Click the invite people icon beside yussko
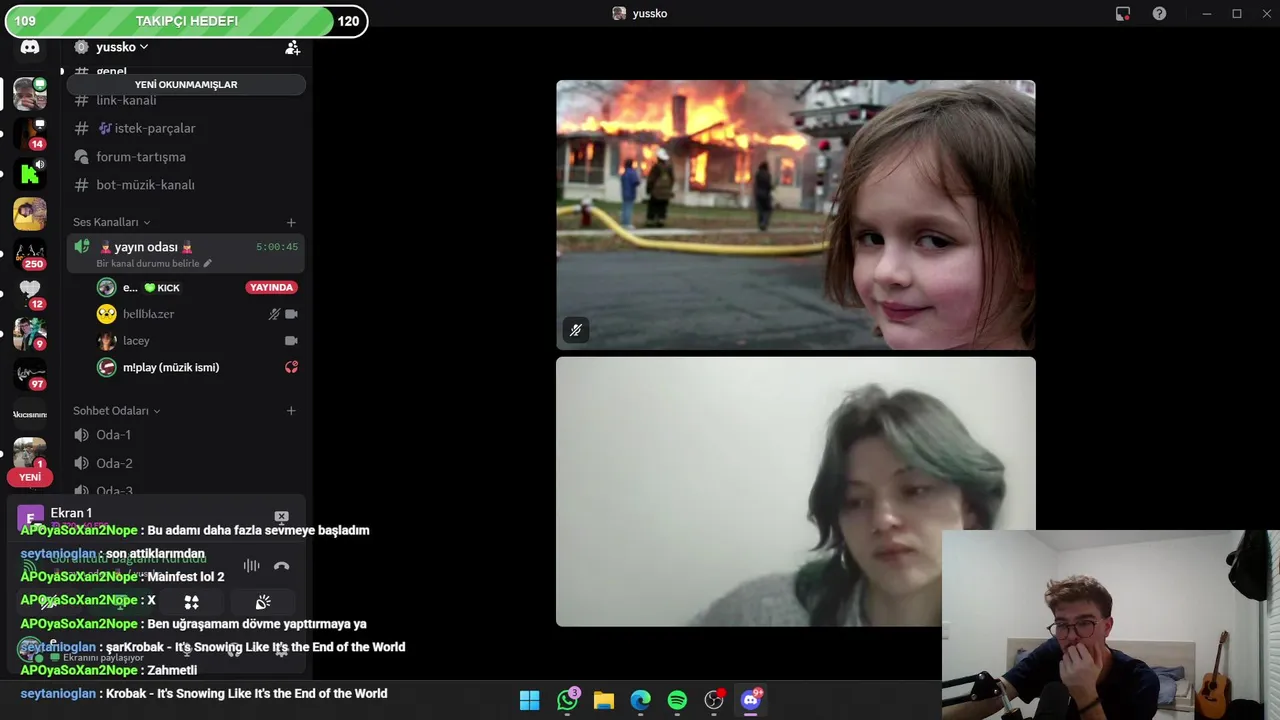The image size is (1280, 720). pyautogui.click(x=292, y=47)
